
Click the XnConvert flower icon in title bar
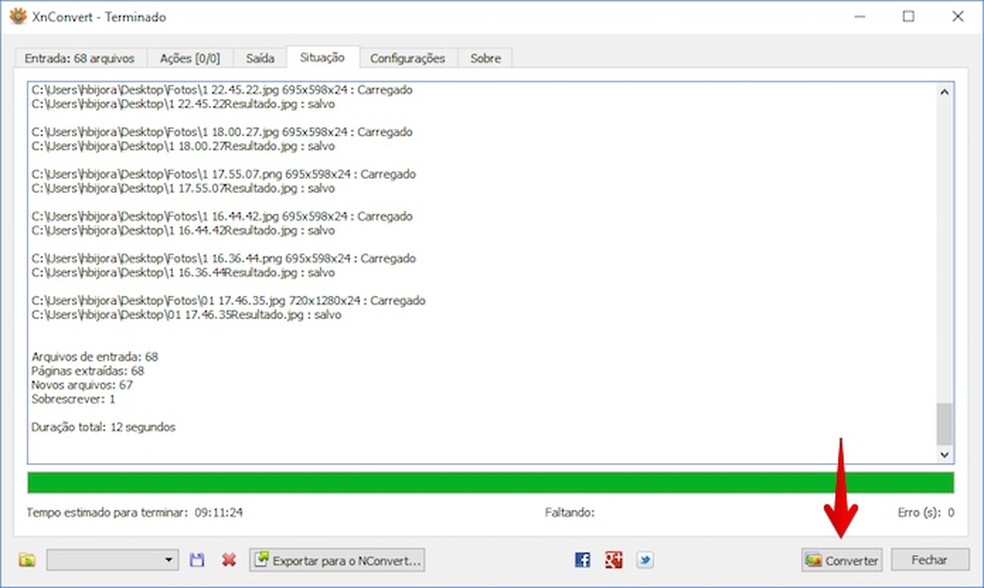(16, 16)
